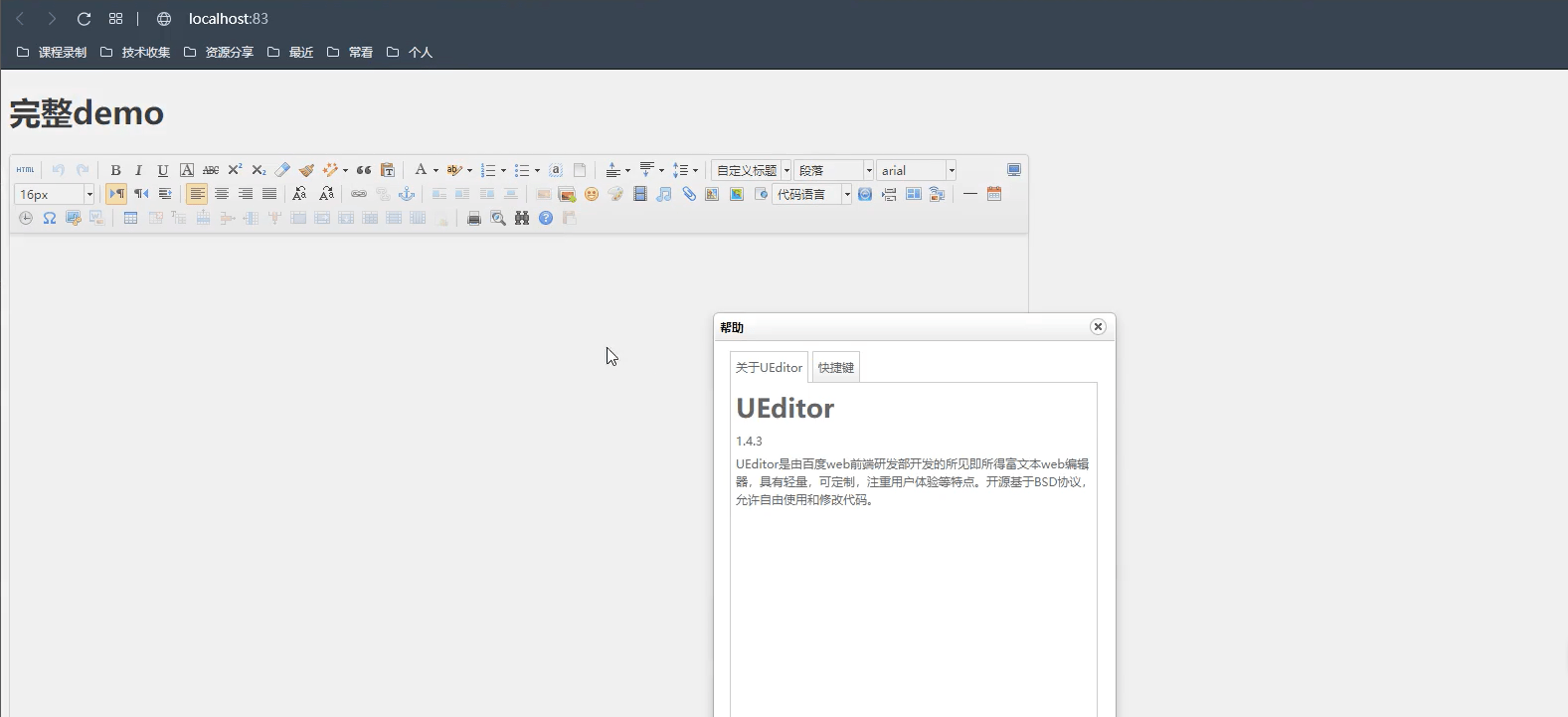Select the format painter brush
Screen dimensions: 1568x717
click(306, 170)
